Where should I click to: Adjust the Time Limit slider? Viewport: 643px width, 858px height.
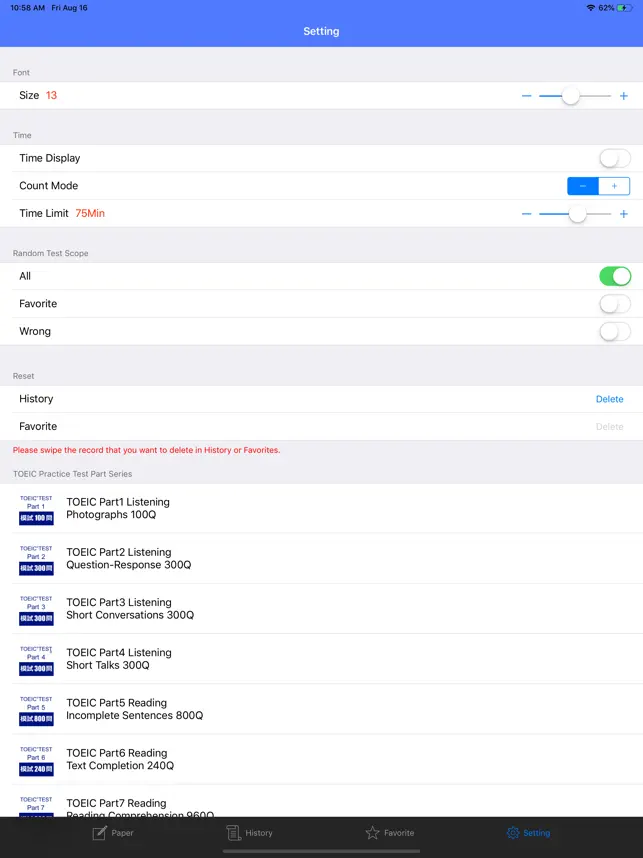pyautogui.click(x=575, y=214)
